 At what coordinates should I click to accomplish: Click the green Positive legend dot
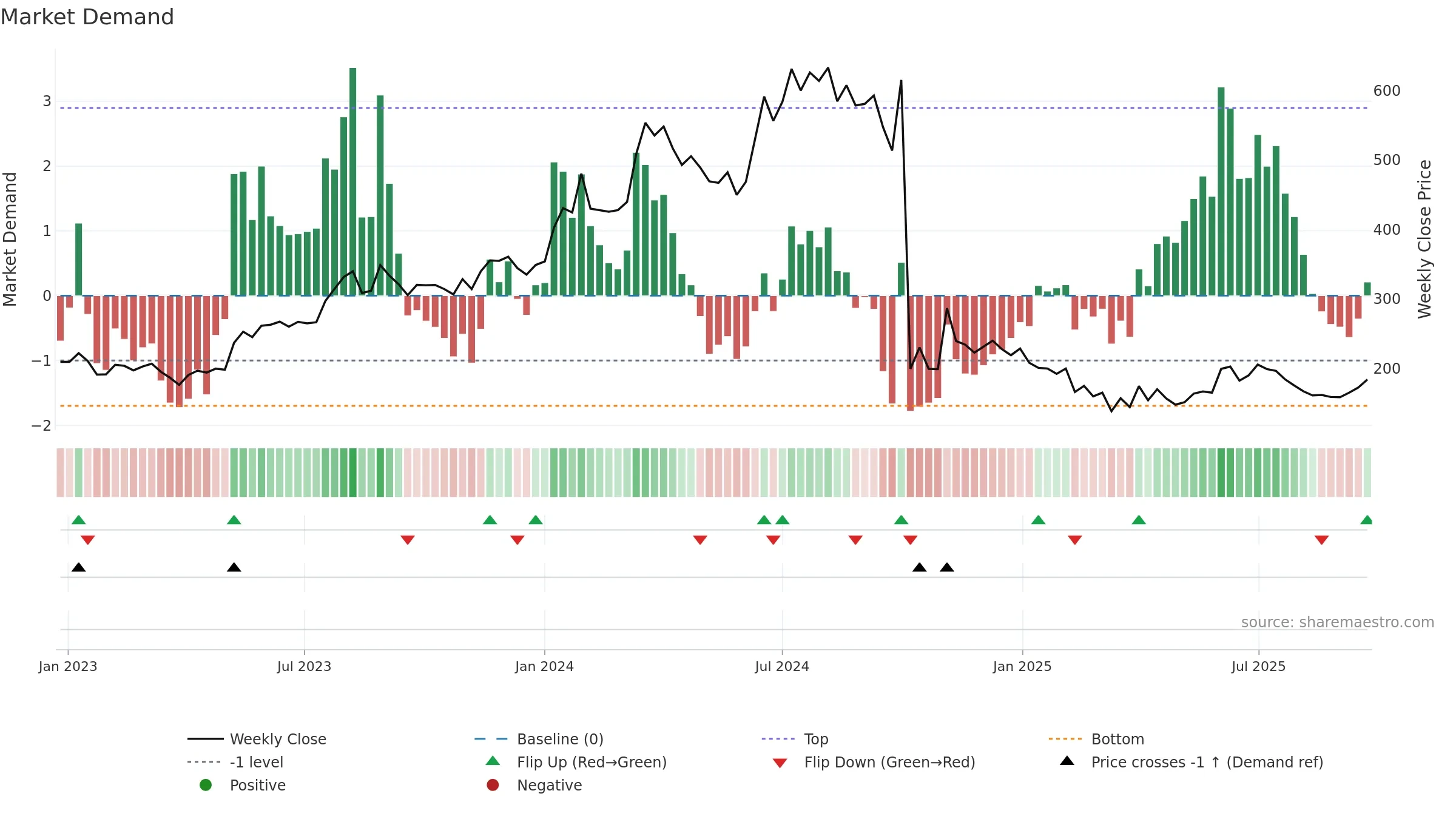point(206,785)
